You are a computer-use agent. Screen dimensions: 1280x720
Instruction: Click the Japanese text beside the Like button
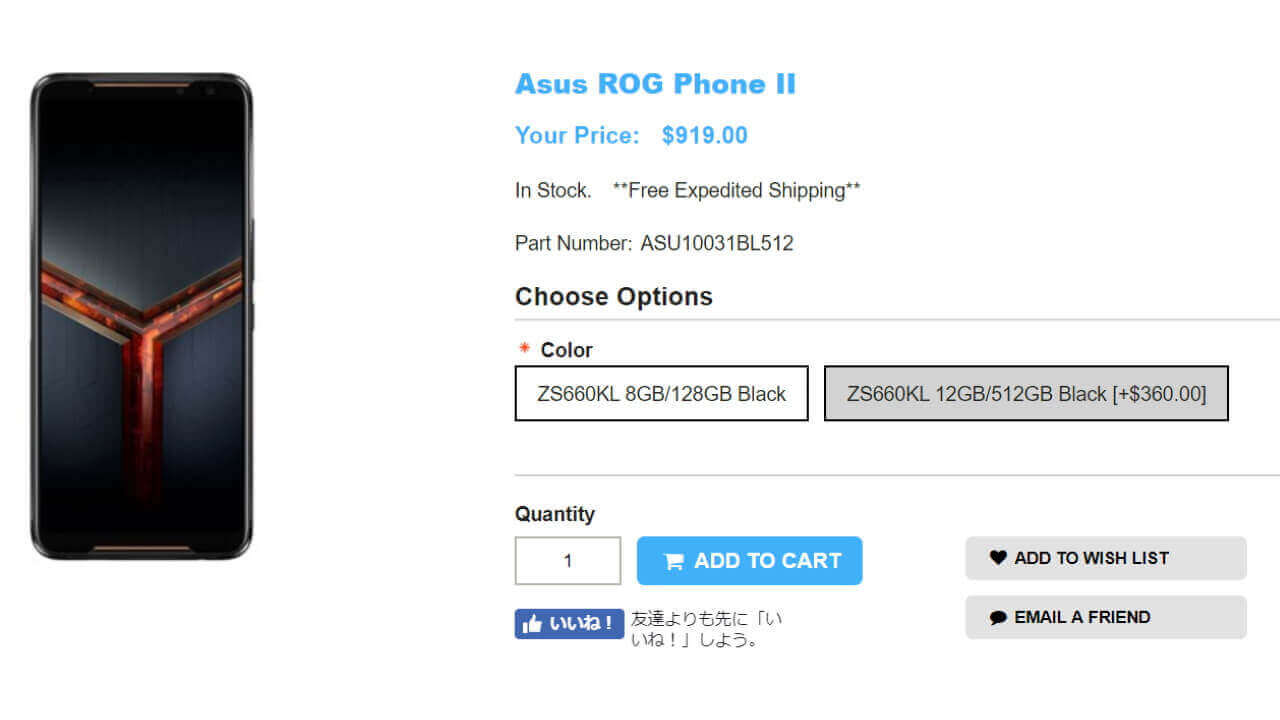pyautogui.click(x=706, y=629)
